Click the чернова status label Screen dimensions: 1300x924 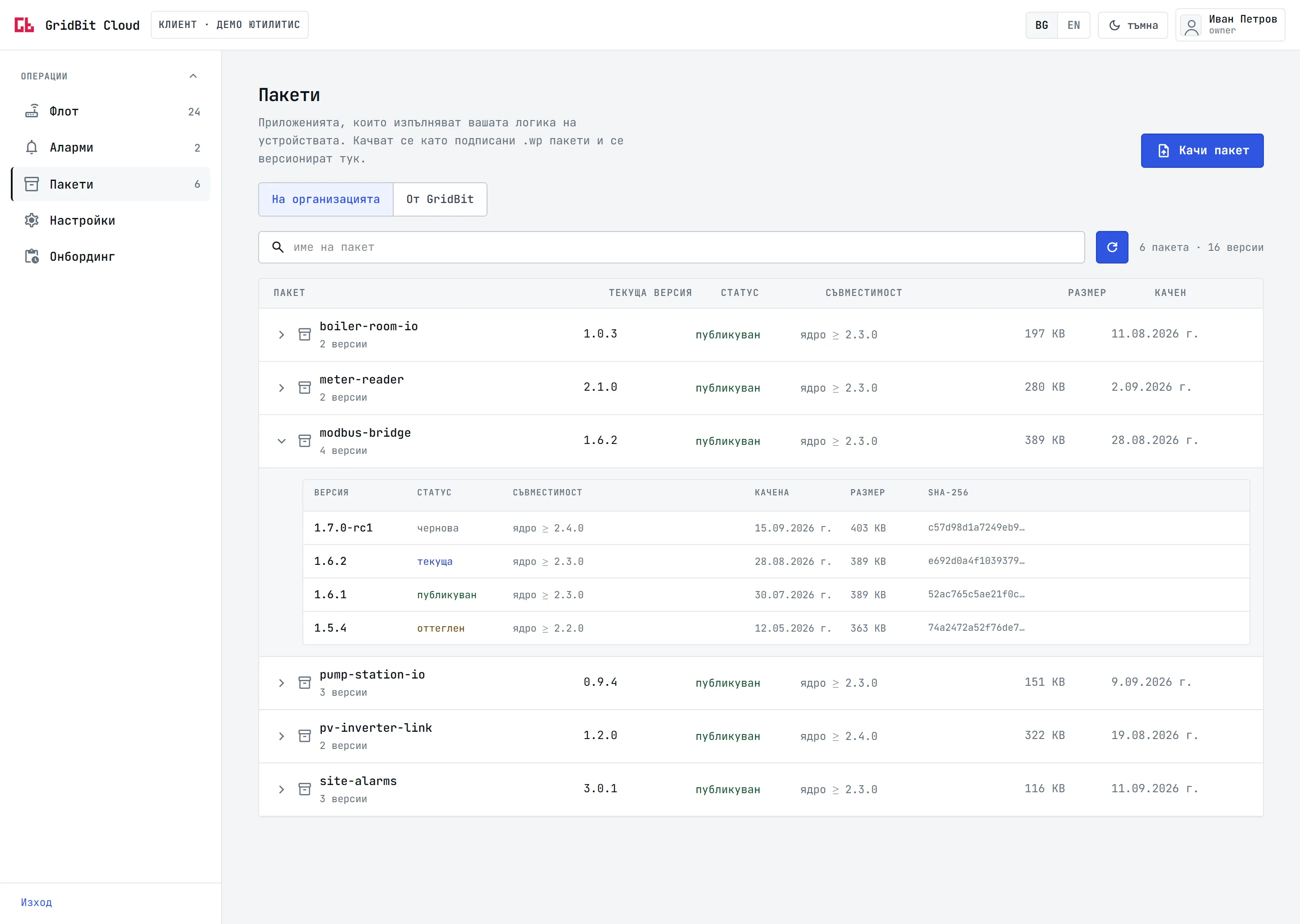click(x=438, y=528)
